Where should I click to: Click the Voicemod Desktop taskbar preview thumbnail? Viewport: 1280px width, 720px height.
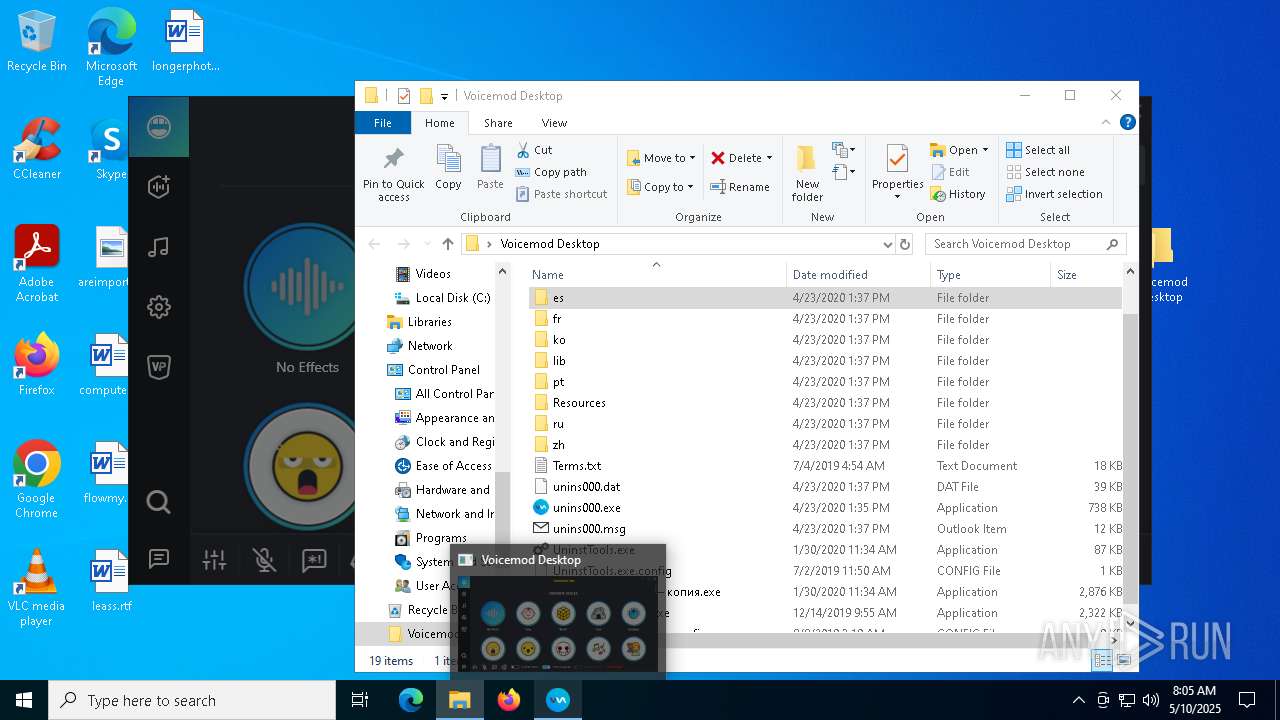[x=558, y=612]
